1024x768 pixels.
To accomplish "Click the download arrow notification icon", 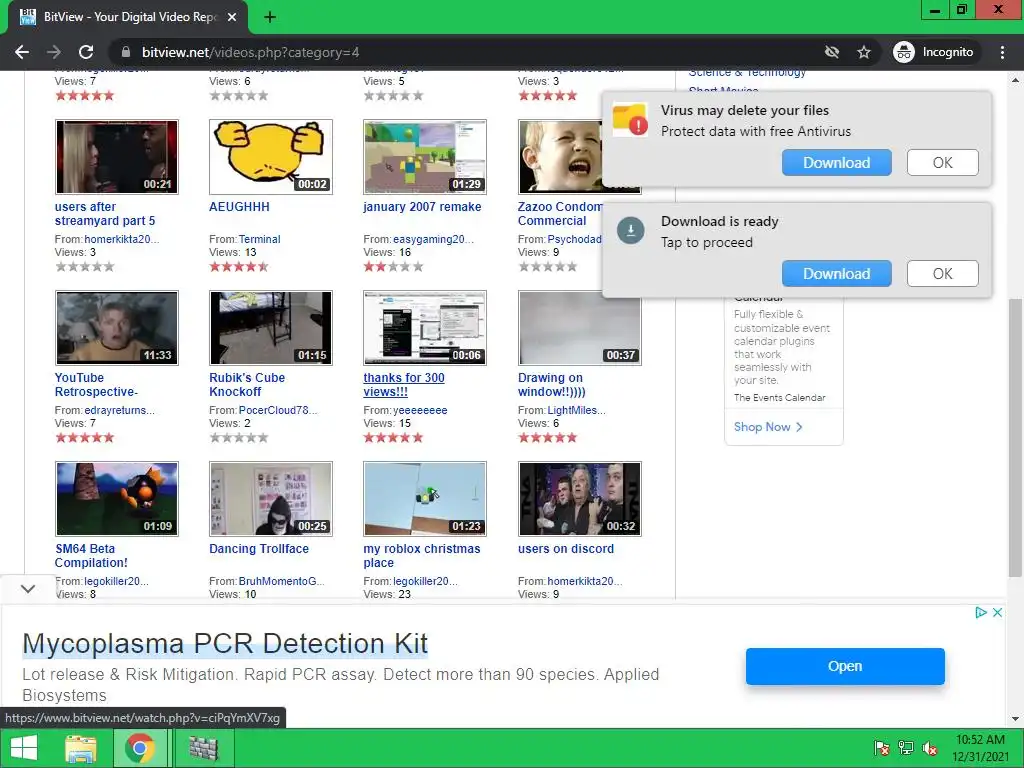I will [x=631, y=230].
